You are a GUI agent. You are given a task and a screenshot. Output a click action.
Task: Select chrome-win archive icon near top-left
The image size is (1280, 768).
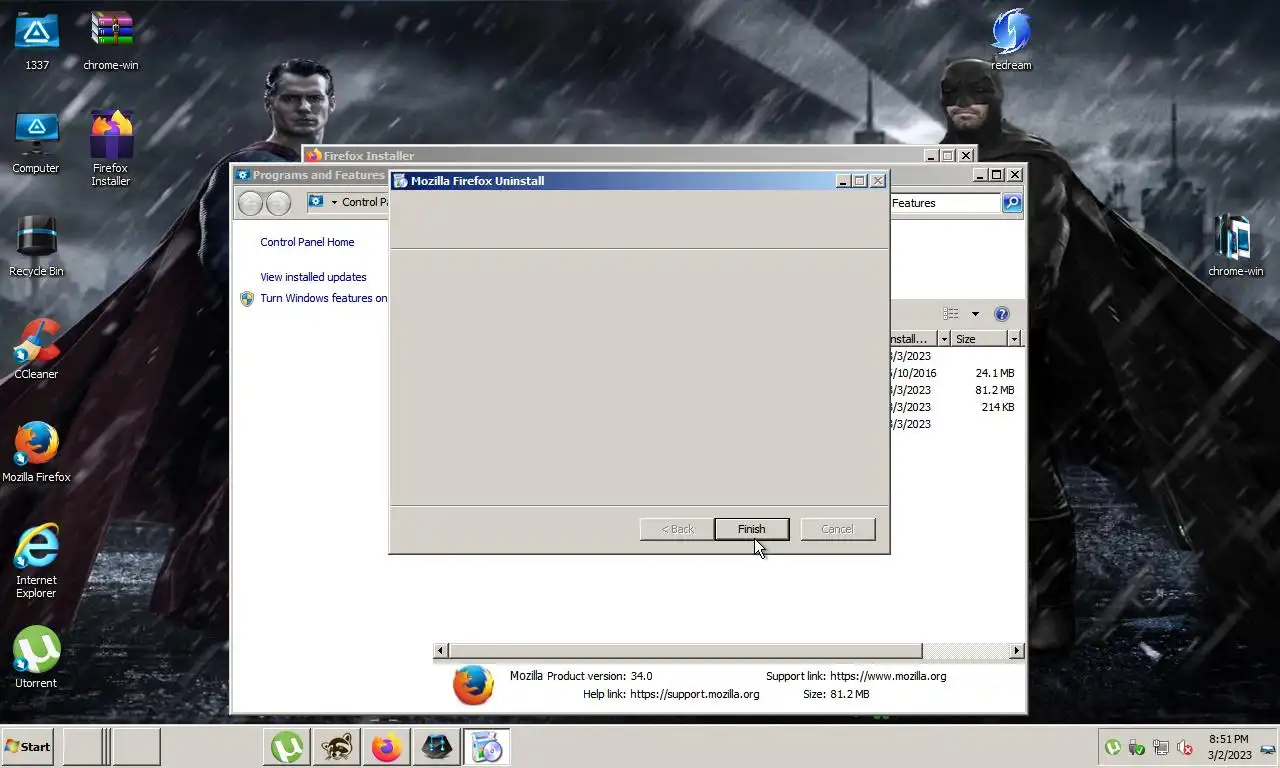[x=111, y=42]
